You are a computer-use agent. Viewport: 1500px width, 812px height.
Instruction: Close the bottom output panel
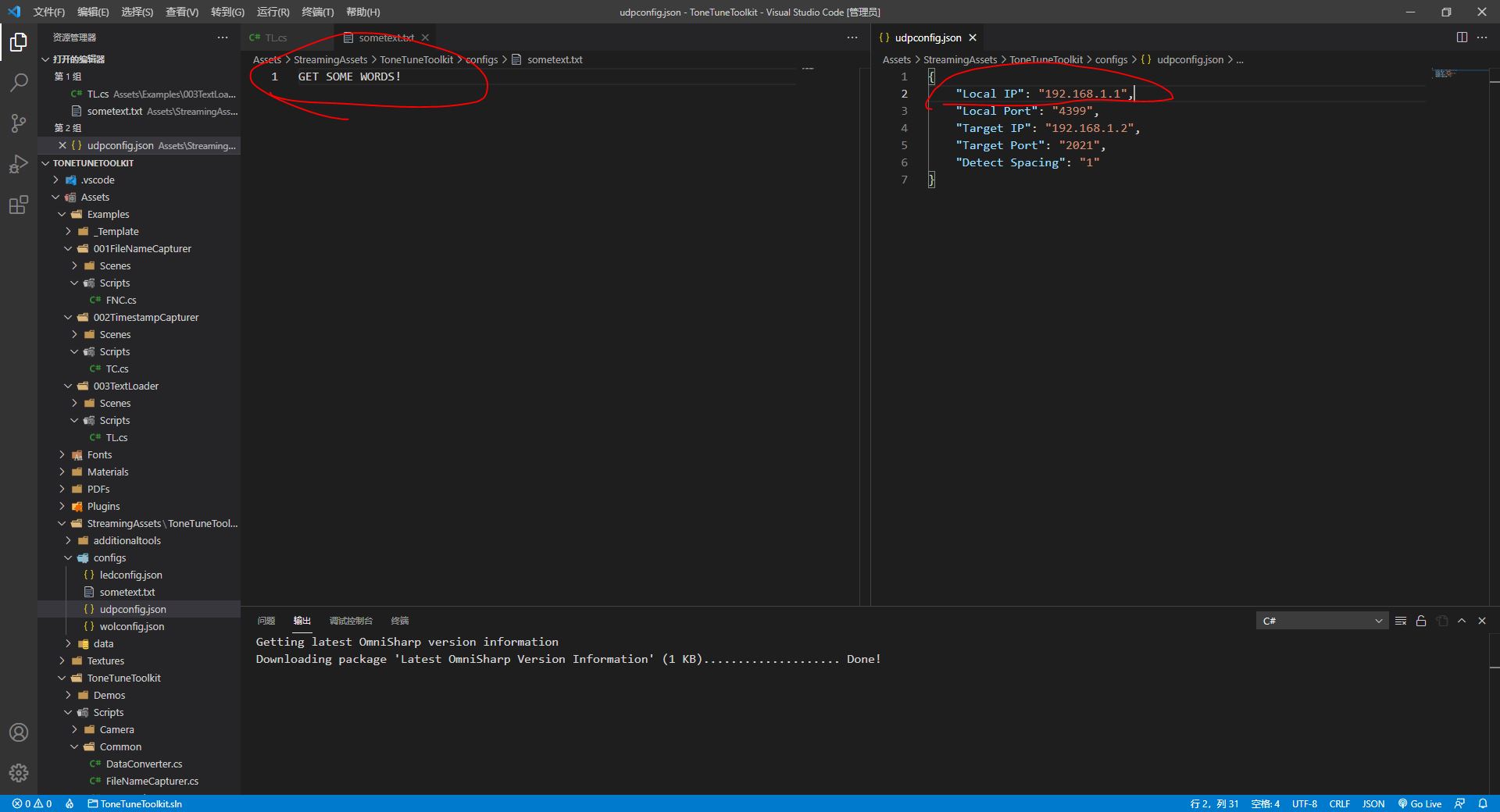[1482, 621]
